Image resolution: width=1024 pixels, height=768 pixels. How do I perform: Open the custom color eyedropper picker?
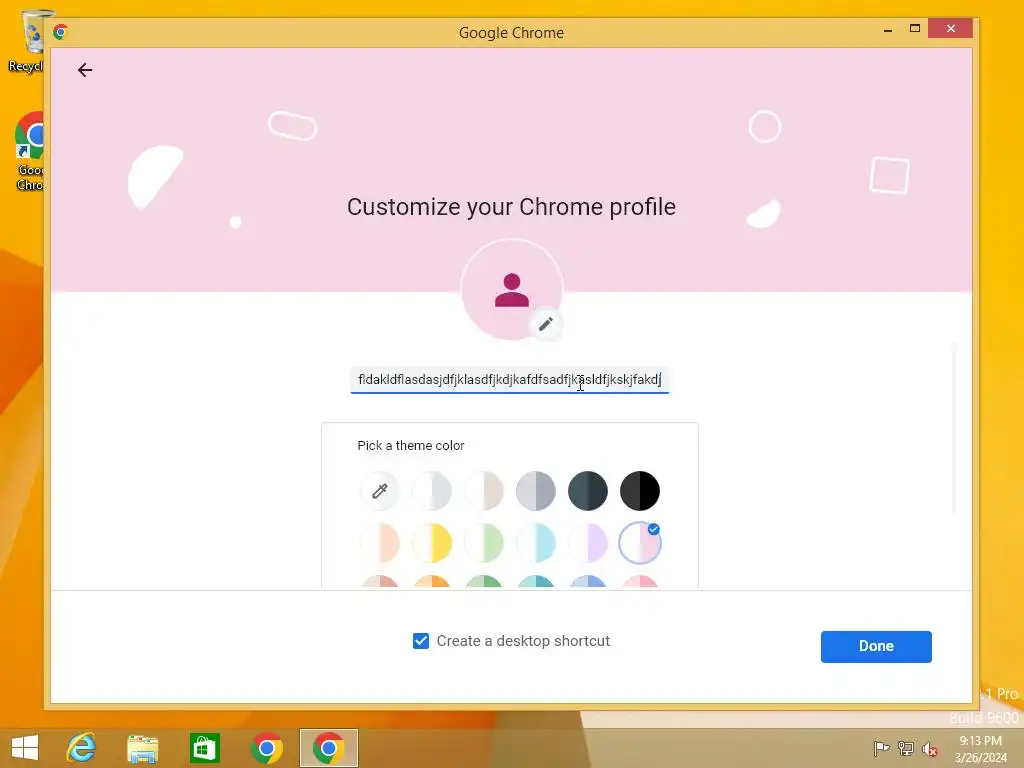[x=379, y=490]
